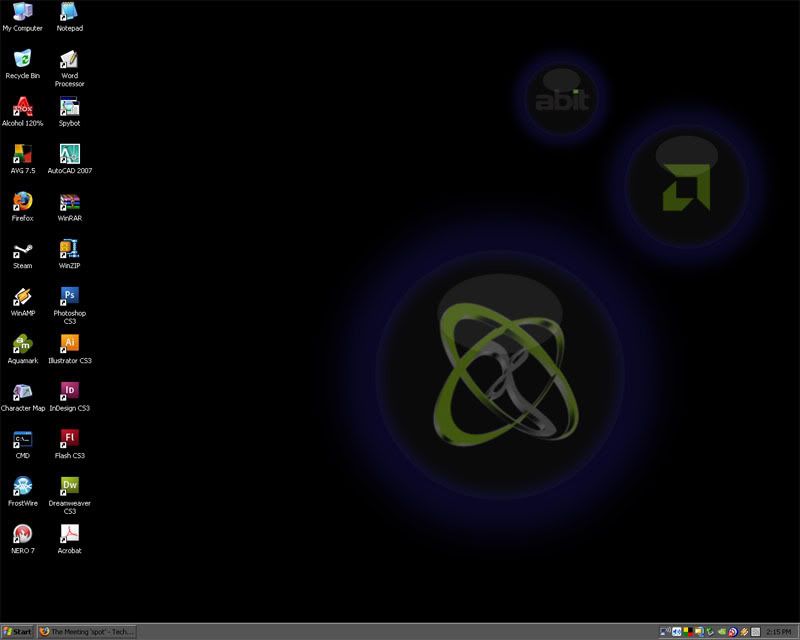Viewport: 800px width, 640px height.
Task: Select the Aquamark desktop icon
Action: [x=22, y=349]
